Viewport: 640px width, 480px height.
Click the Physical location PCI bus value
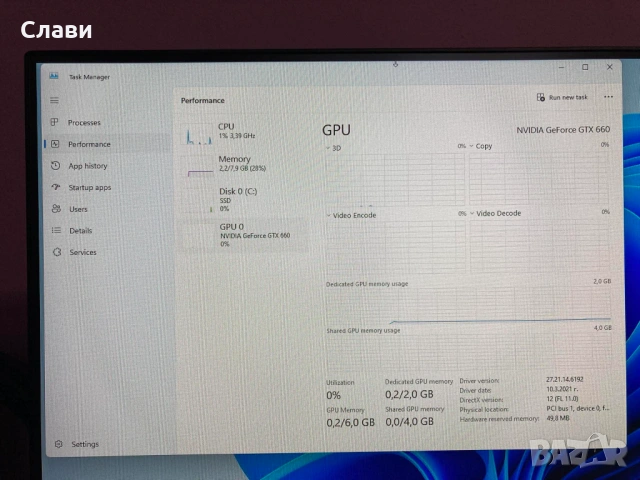(x=578, y=408)
